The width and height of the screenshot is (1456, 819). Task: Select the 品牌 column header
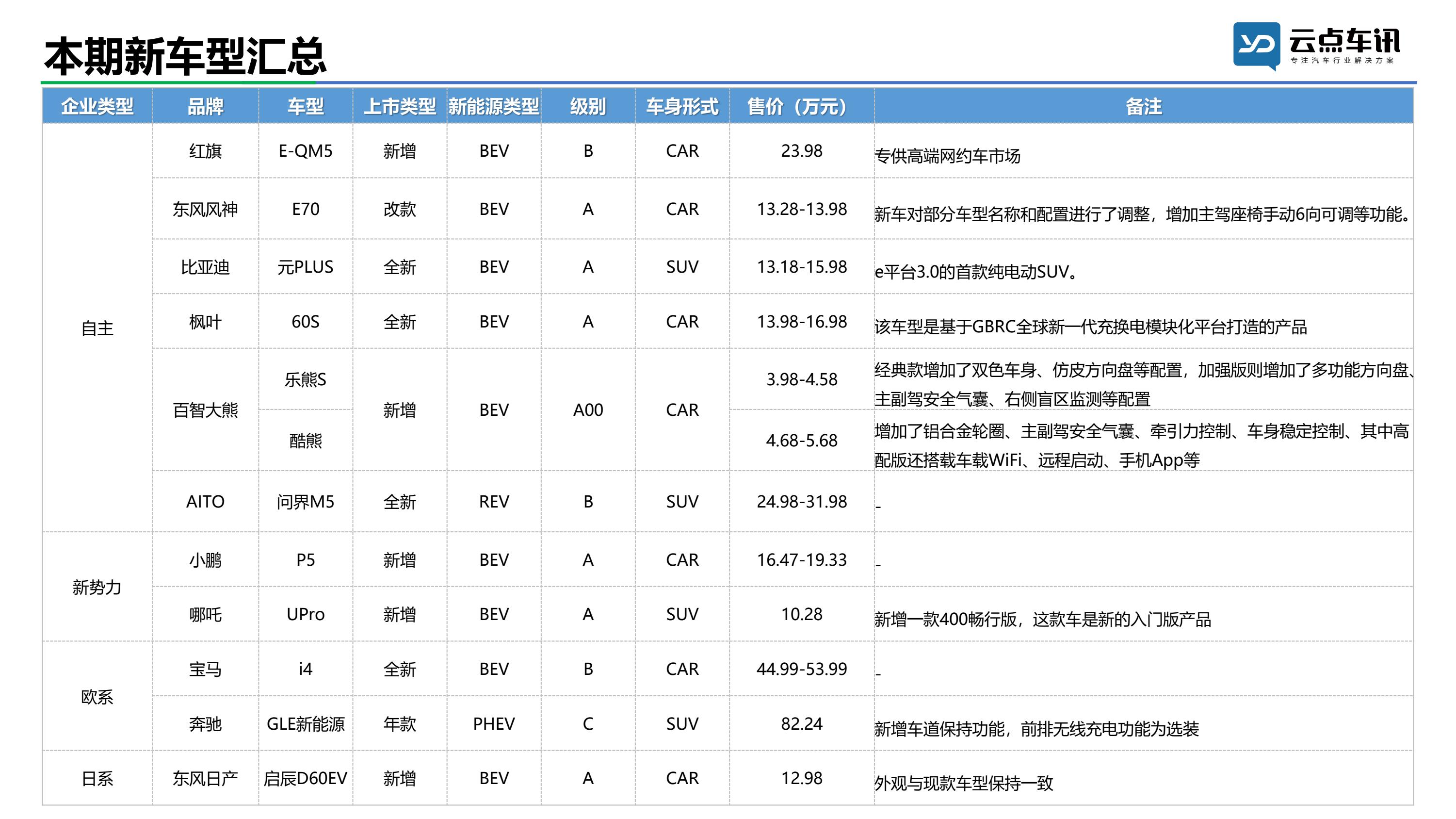point(205,106)
